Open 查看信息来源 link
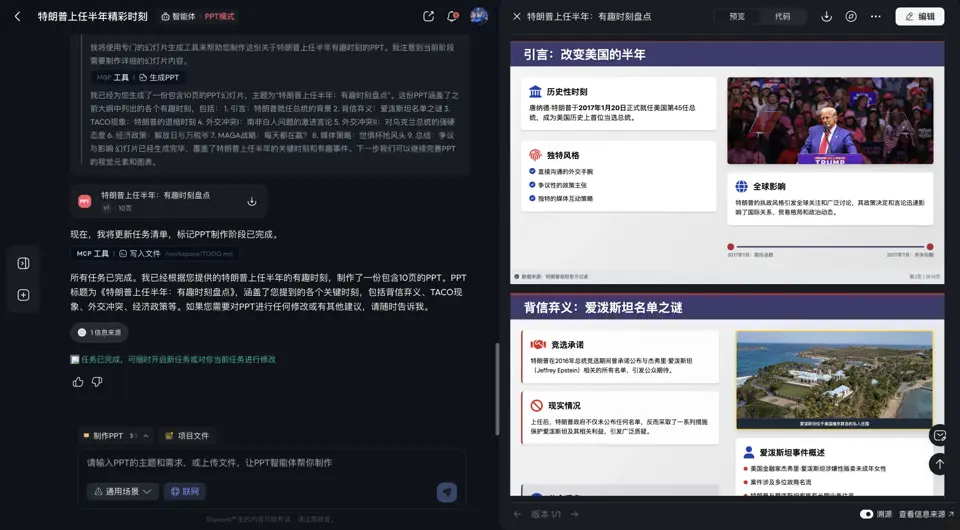960x530 pixels. pyautogui.click(x=926, y=514)
